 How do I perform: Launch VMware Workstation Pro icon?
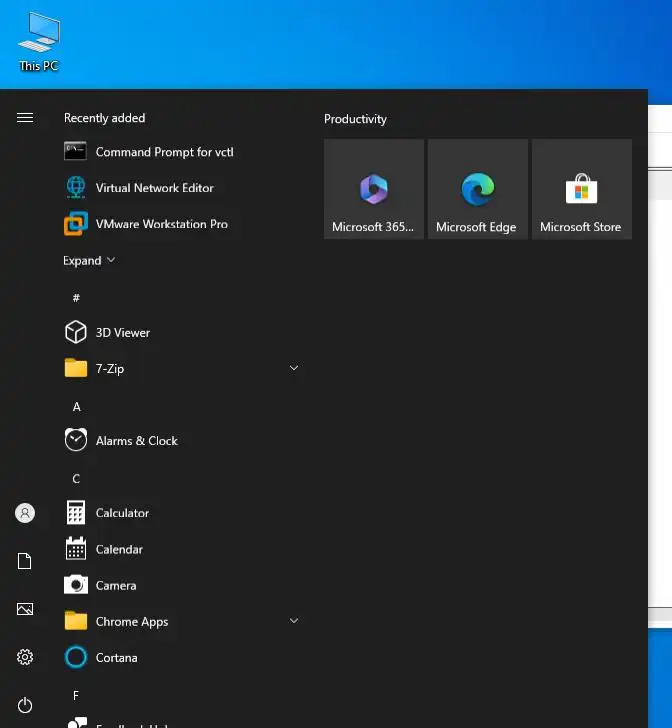coord(76,224)
